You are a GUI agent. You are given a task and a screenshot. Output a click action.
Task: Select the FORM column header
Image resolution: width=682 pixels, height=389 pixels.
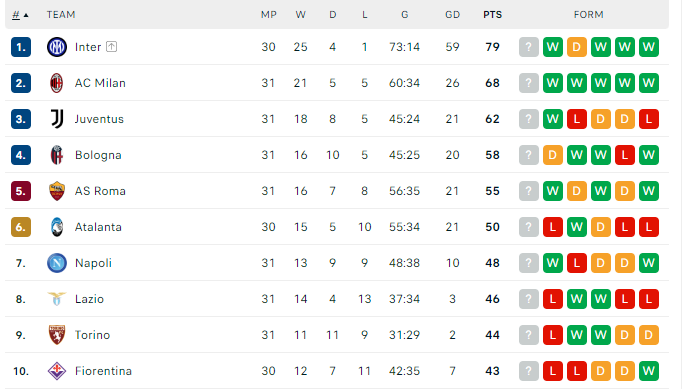[x=588, y=15]
